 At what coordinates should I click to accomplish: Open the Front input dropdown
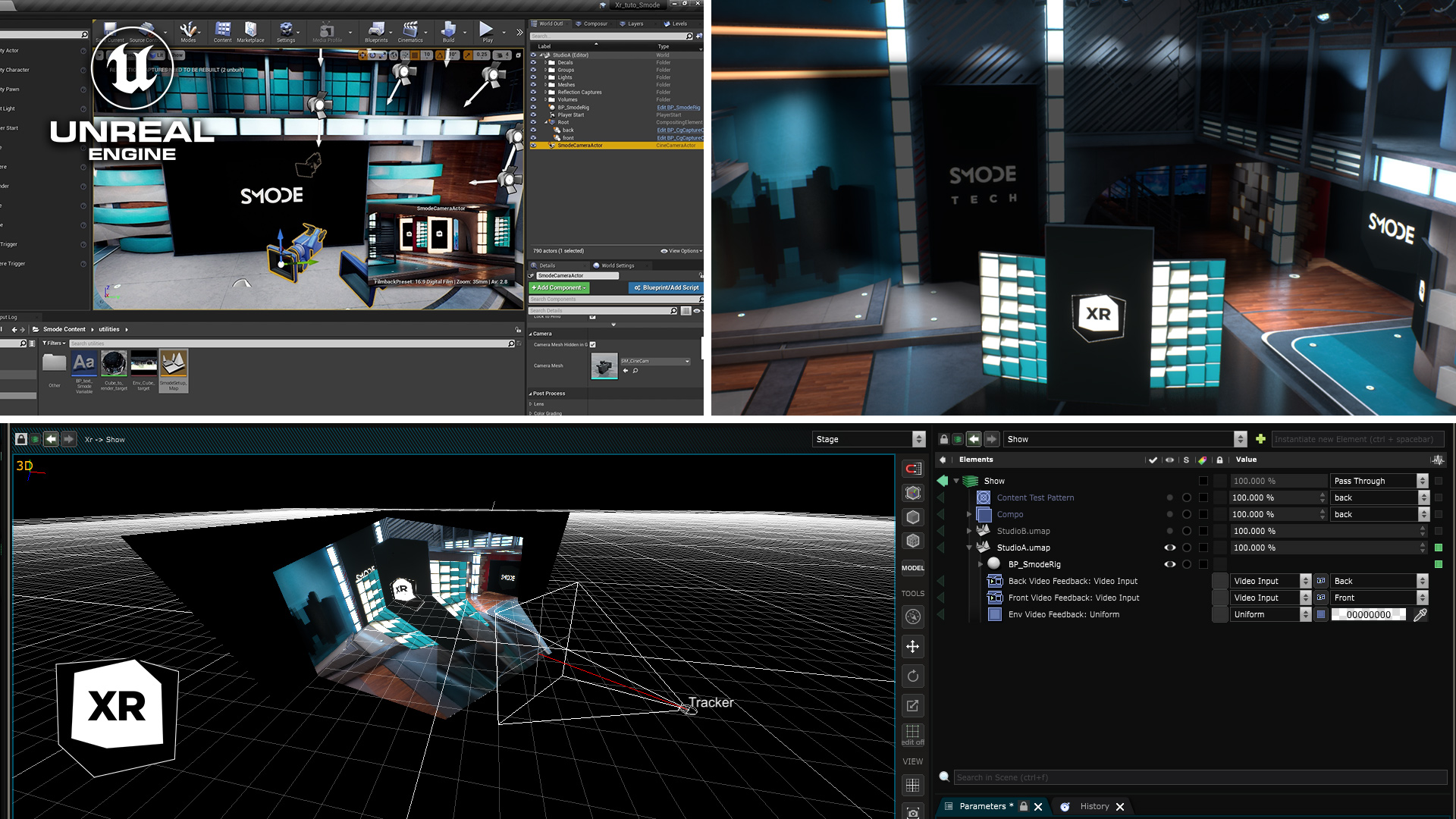click(1379, 598)
